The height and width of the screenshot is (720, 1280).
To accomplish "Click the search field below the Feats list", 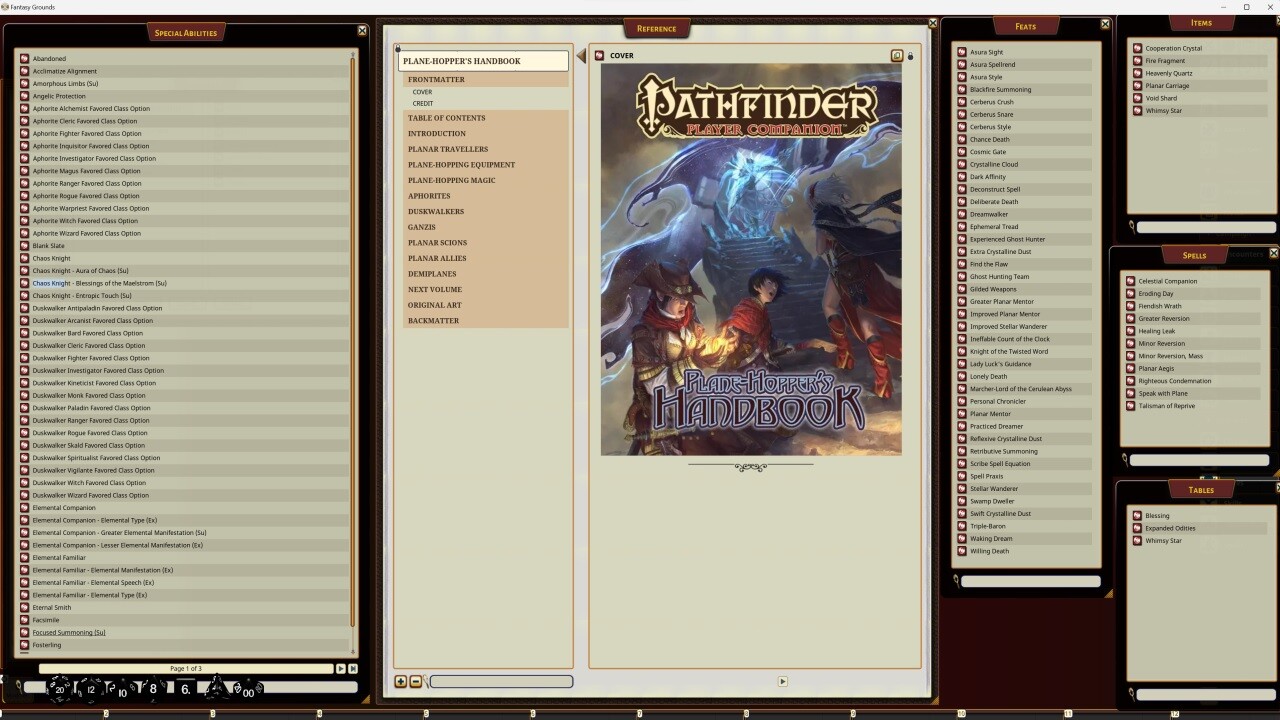I will click(x=1030, y=580).
